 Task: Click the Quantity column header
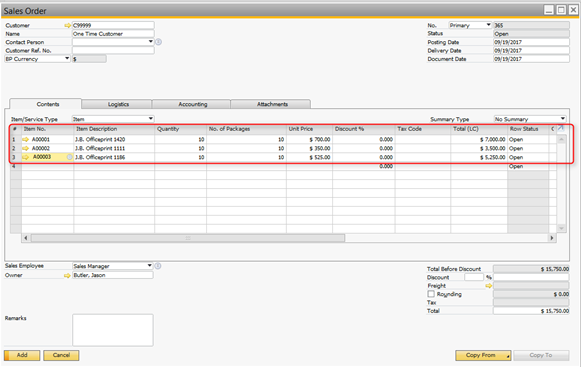(180, 129)
